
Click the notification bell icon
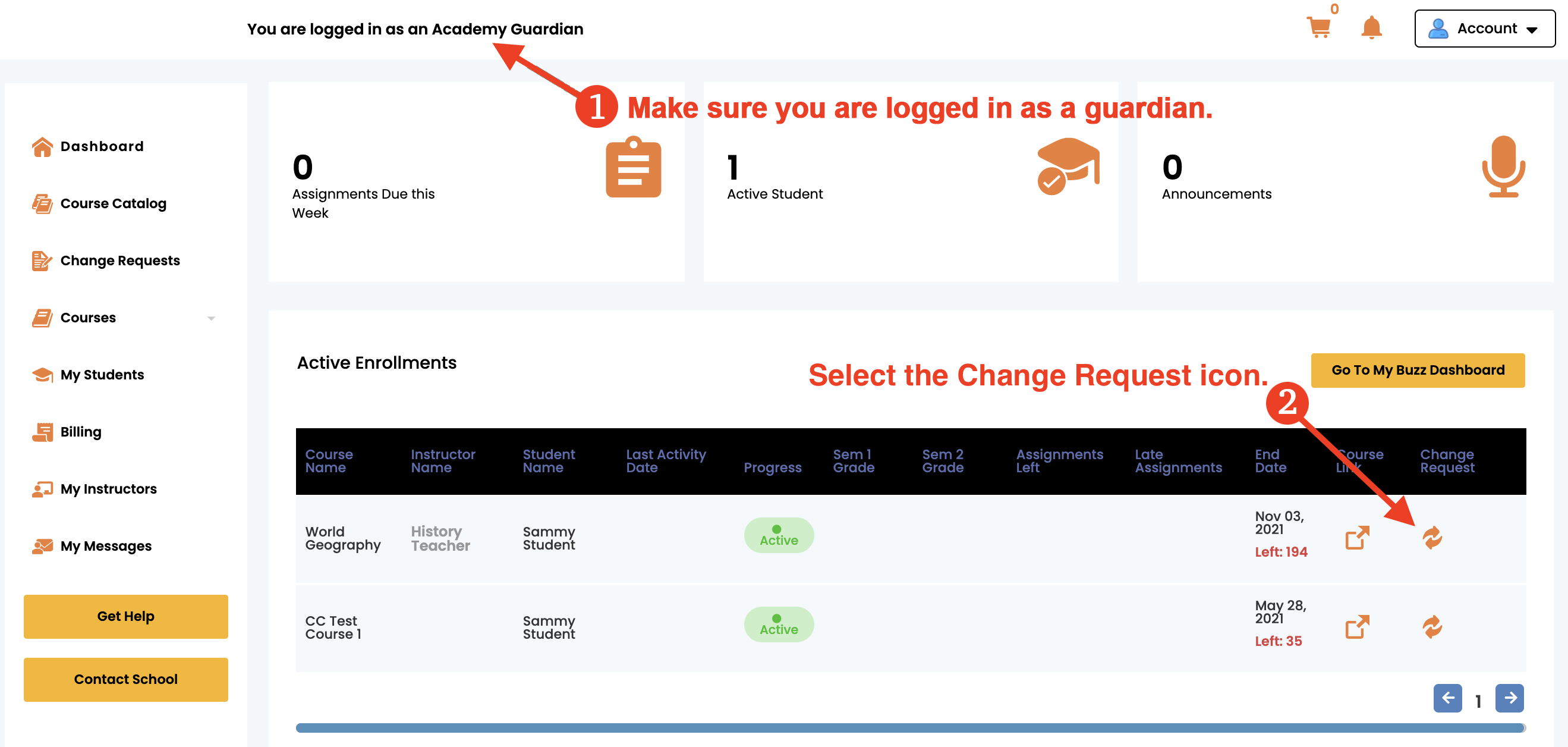(1371, 28)
